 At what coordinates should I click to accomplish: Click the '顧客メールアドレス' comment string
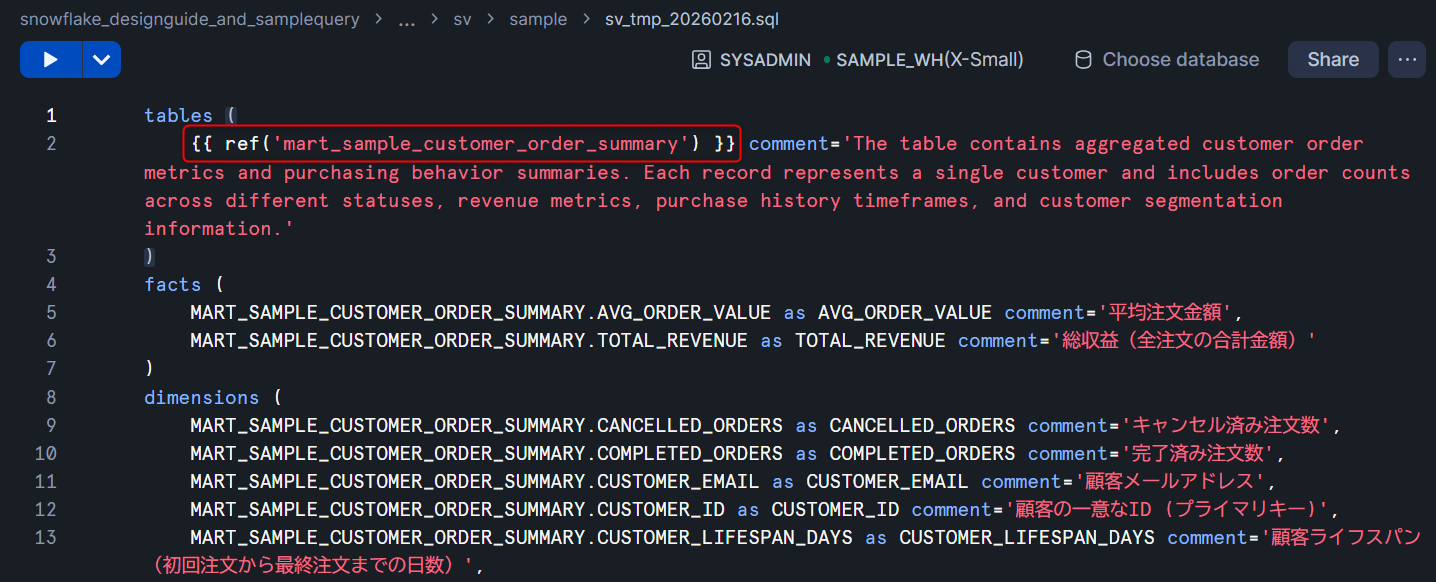pyautogui.click(x=1170, y=481)
